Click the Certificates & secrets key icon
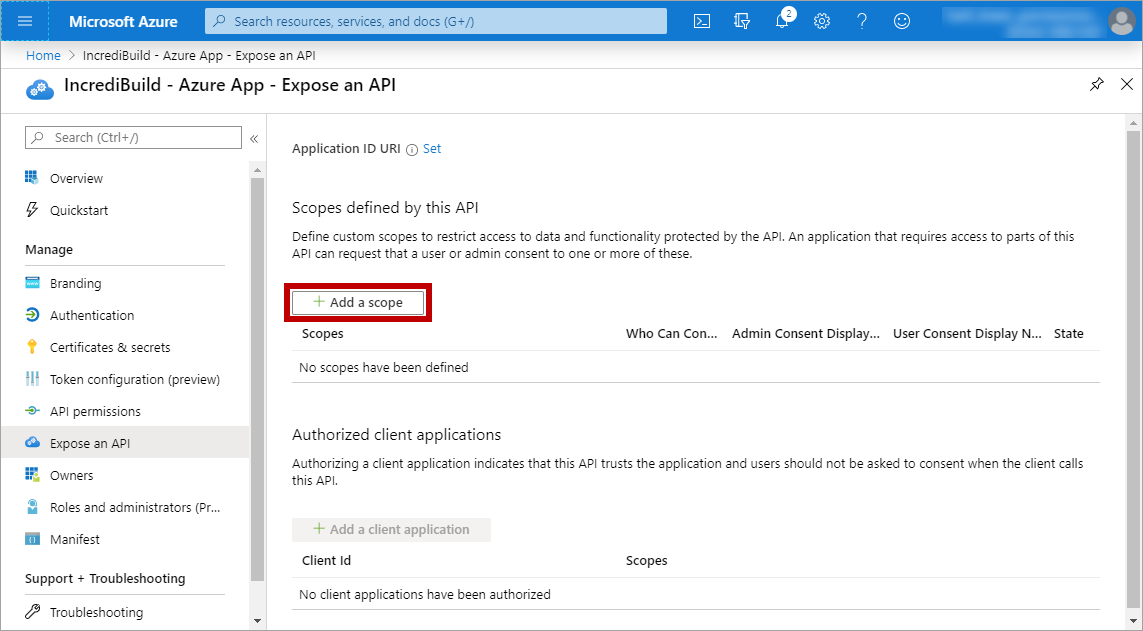1143x631 pixels. (32, 347)
